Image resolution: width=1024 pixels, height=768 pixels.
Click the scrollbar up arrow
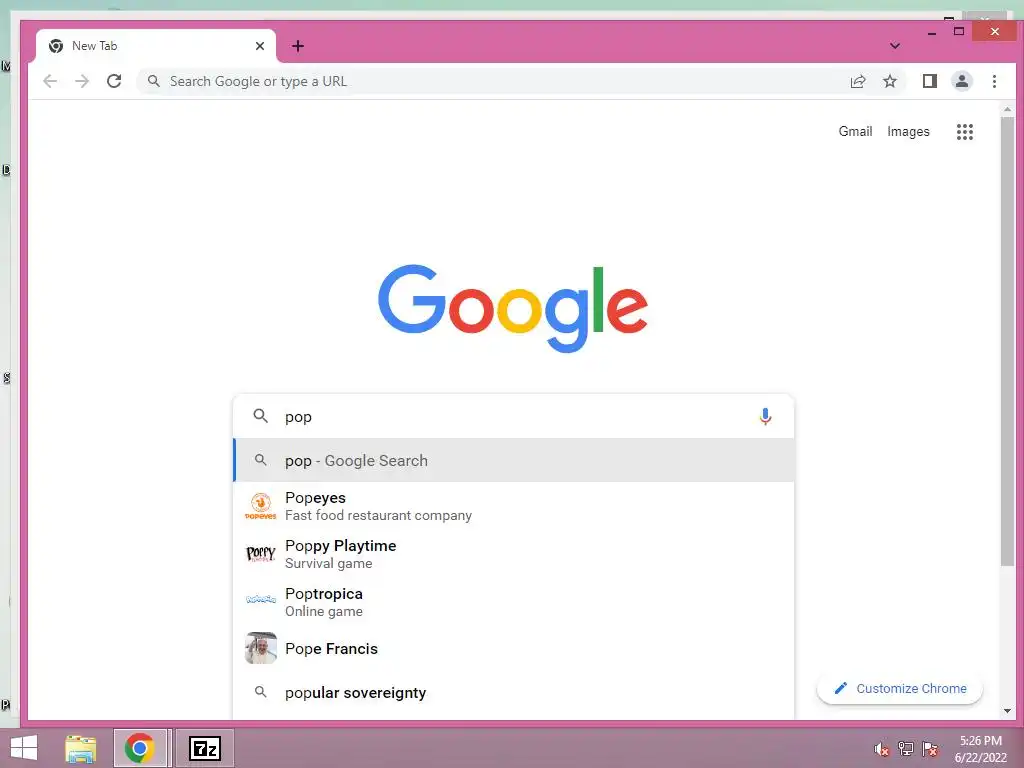coord(1007,110)
